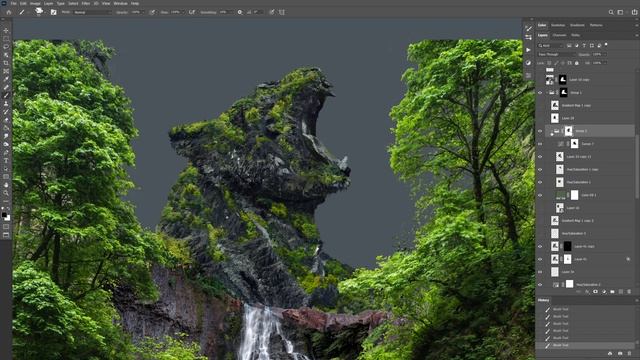Toggle Lock transparent pixels in Layers panel

coord(549,63)
